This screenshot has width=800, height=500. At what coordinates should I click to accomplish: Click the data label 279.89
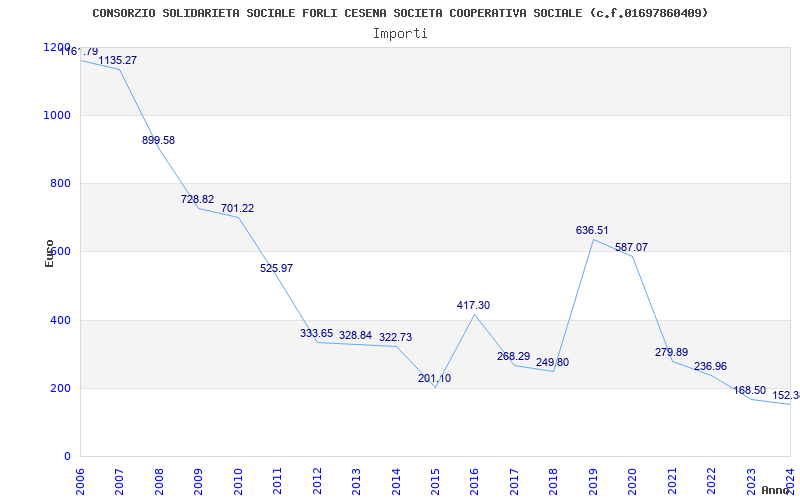coord(671,352)
